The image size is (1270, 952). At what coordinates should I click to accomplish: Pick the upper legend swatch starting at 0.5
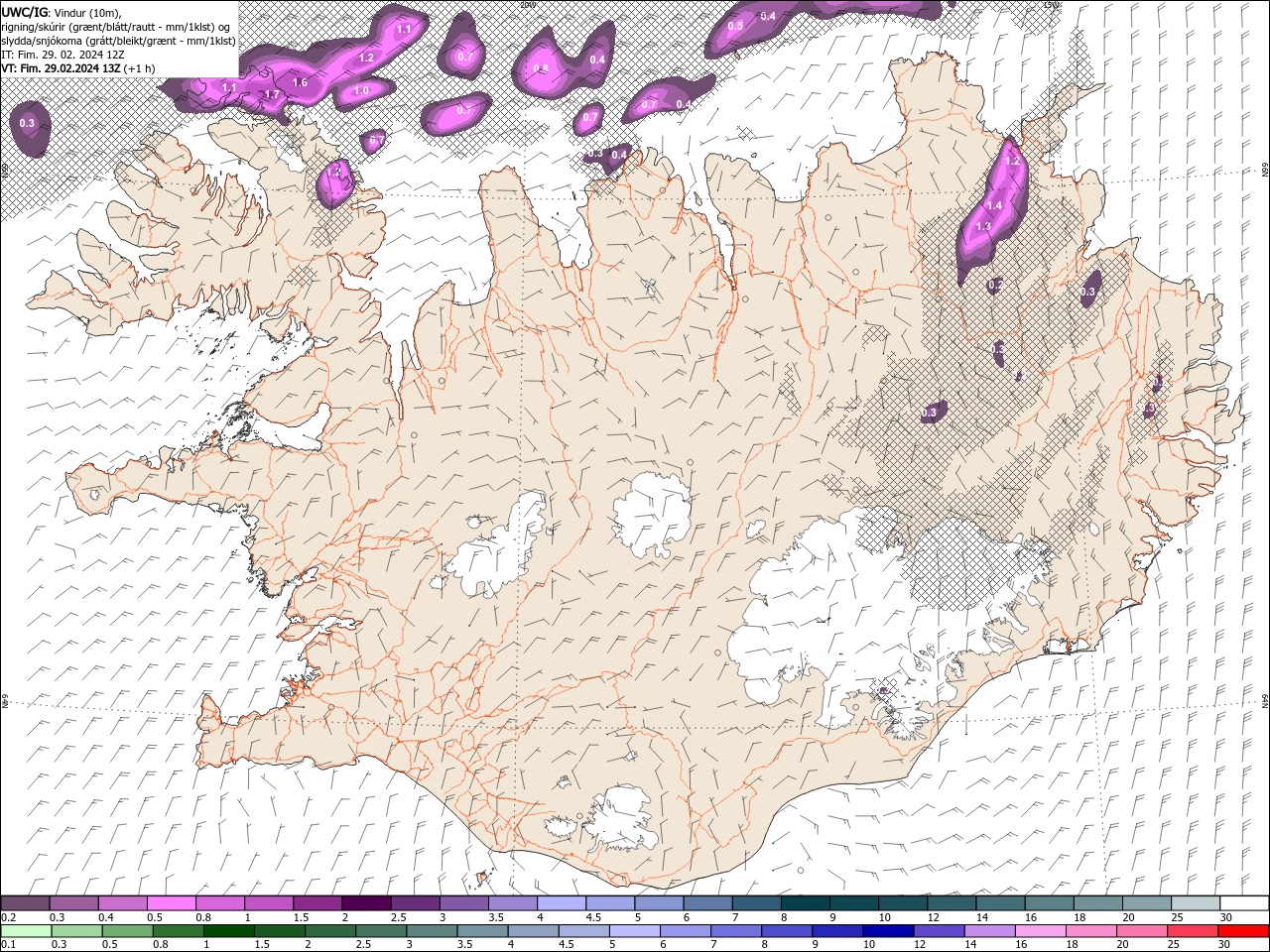tap(172, 903)
